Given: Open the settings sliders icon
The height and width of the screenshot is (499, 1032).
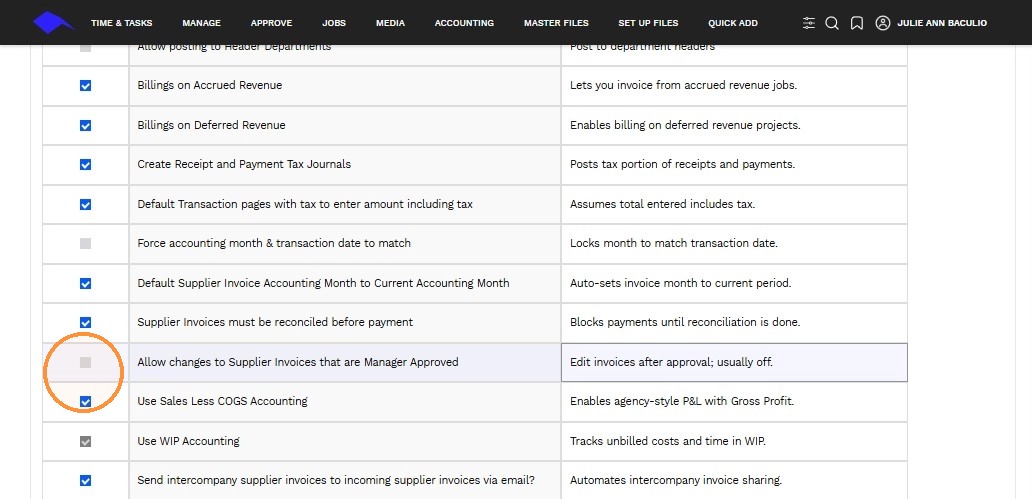Looking at the screenshot, I should click(809, 23).
